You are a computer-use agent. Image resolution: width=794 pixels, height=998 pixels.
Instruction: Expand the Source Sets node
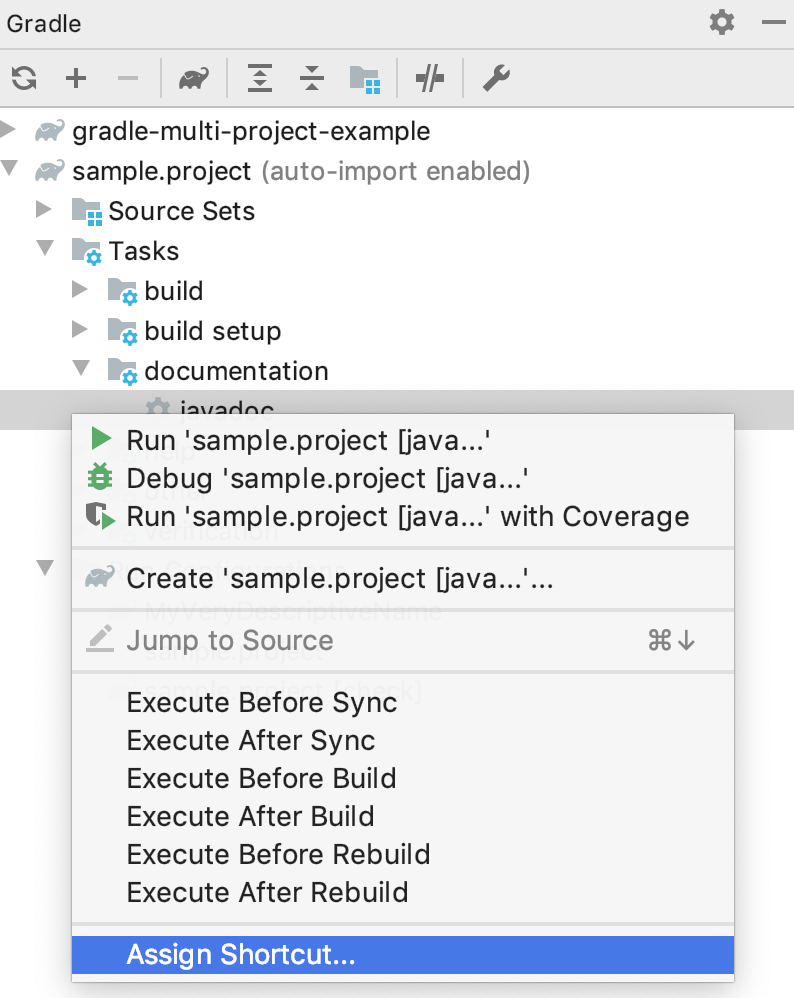pos(45,211)
